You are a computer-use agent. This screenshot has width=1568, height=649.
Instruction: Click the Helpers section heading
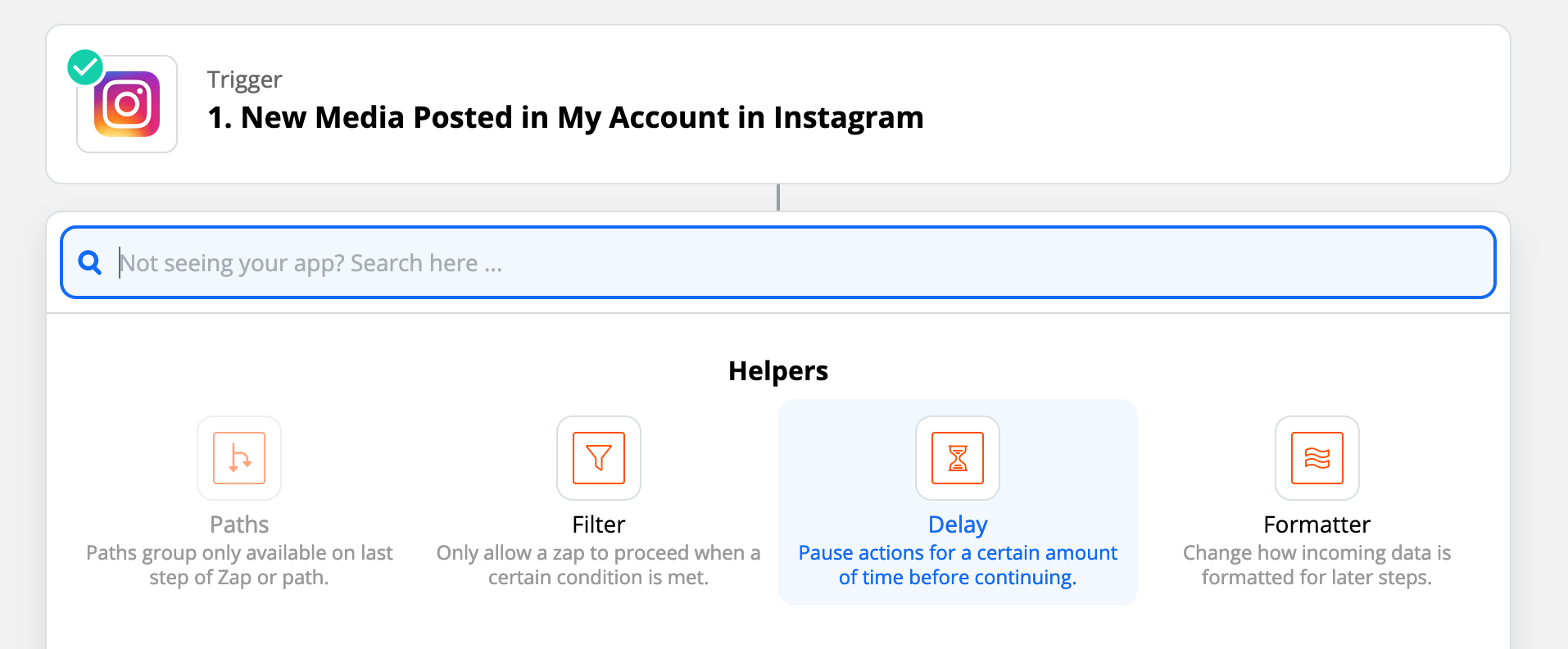(778, 371)
